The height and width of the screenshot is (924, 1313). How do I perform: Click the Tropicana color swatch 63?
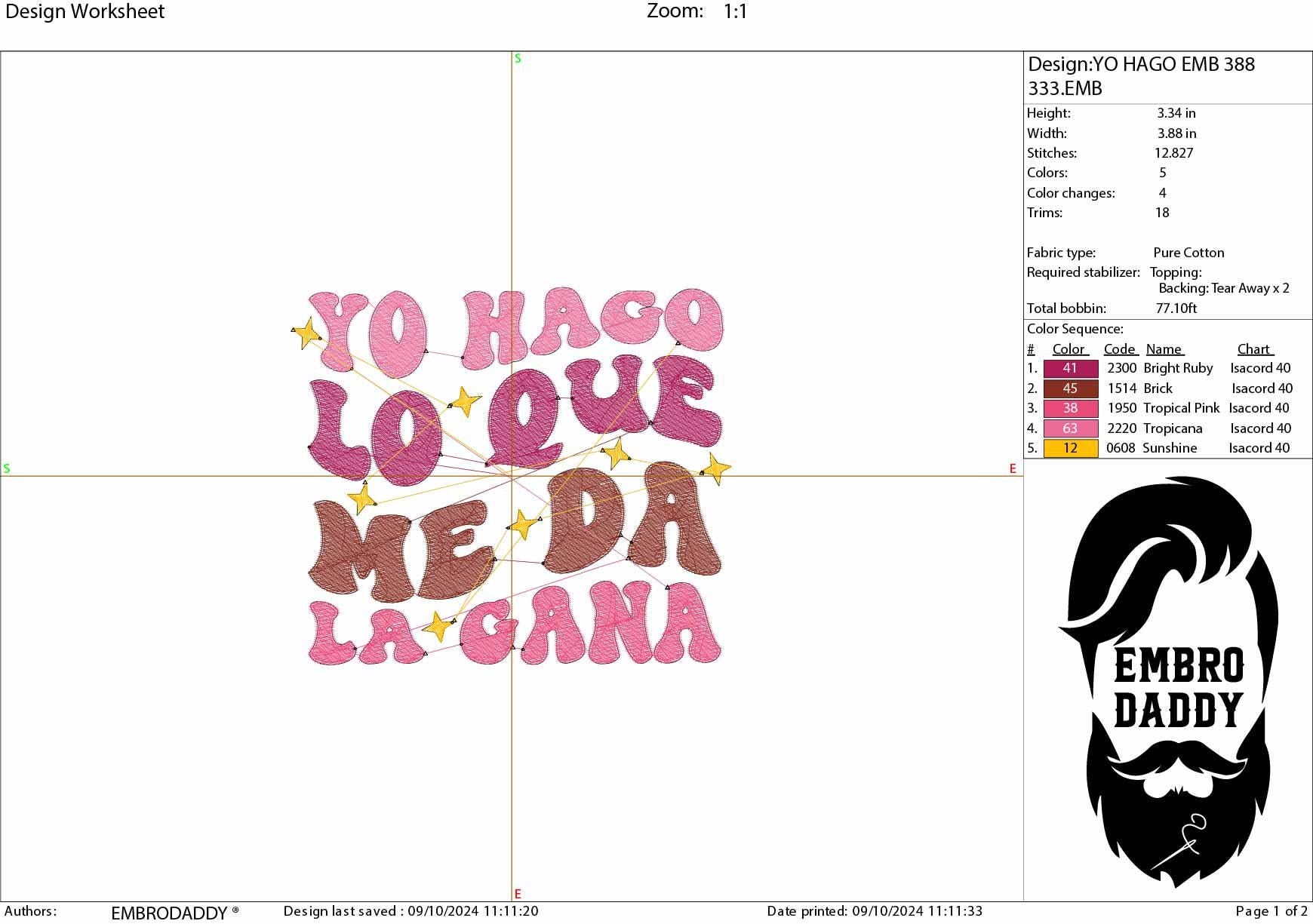click(1070, 428)
